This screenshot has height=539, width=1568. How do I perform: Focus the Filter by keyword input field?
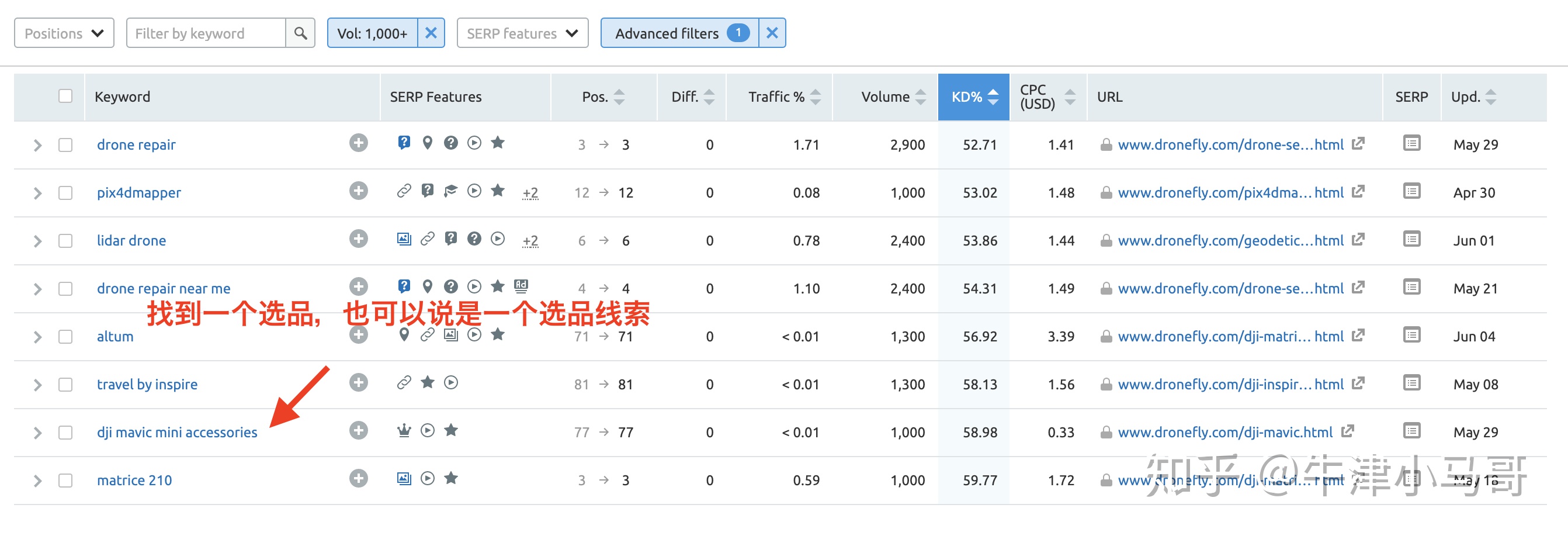[206, 33]
